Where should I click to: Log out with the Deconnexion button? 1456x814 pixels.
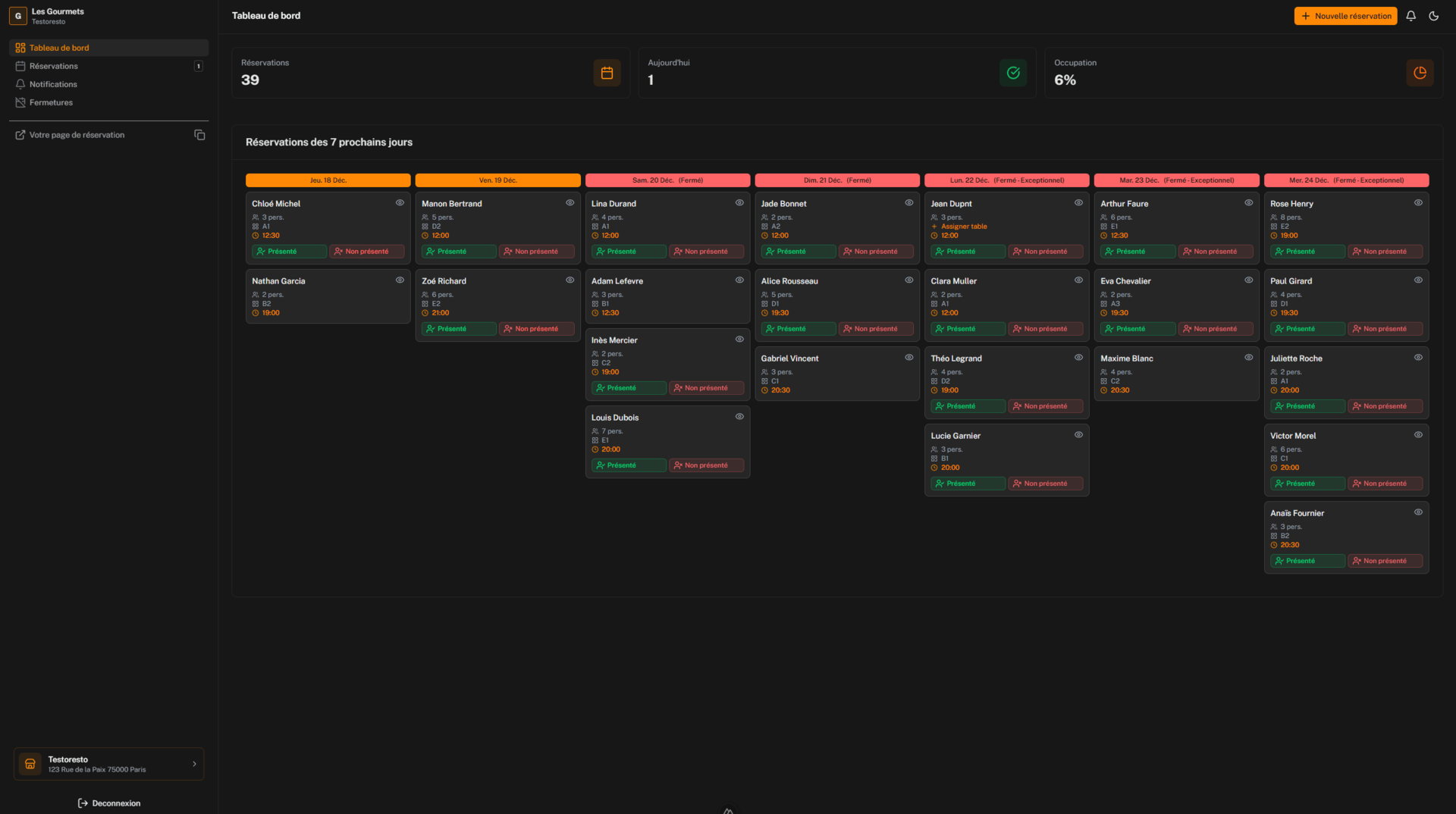point(109,803)
